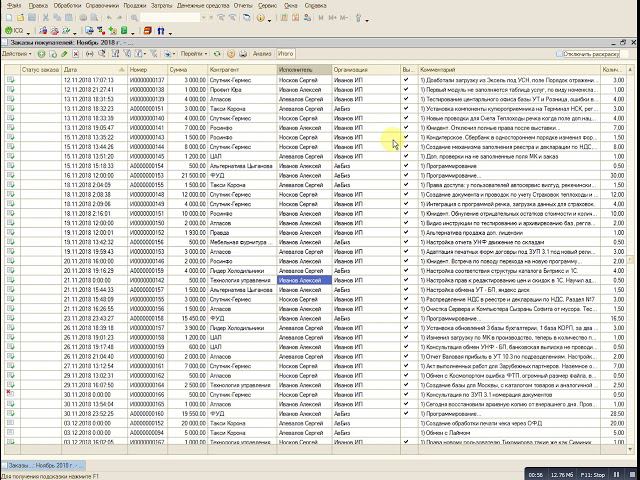Click scrollbar down arrow of the order list
Viewport: 640px width, 480px height.
(630, 449)
